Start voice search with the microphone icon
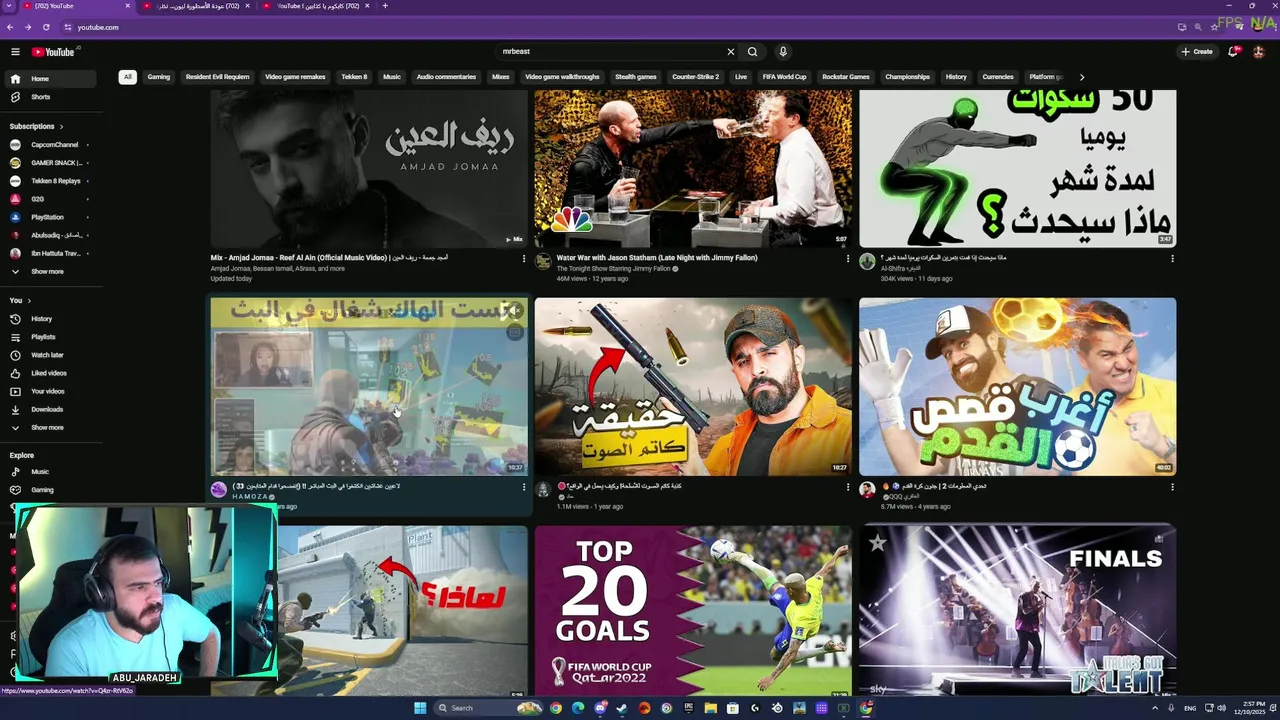 click(783, 52)
